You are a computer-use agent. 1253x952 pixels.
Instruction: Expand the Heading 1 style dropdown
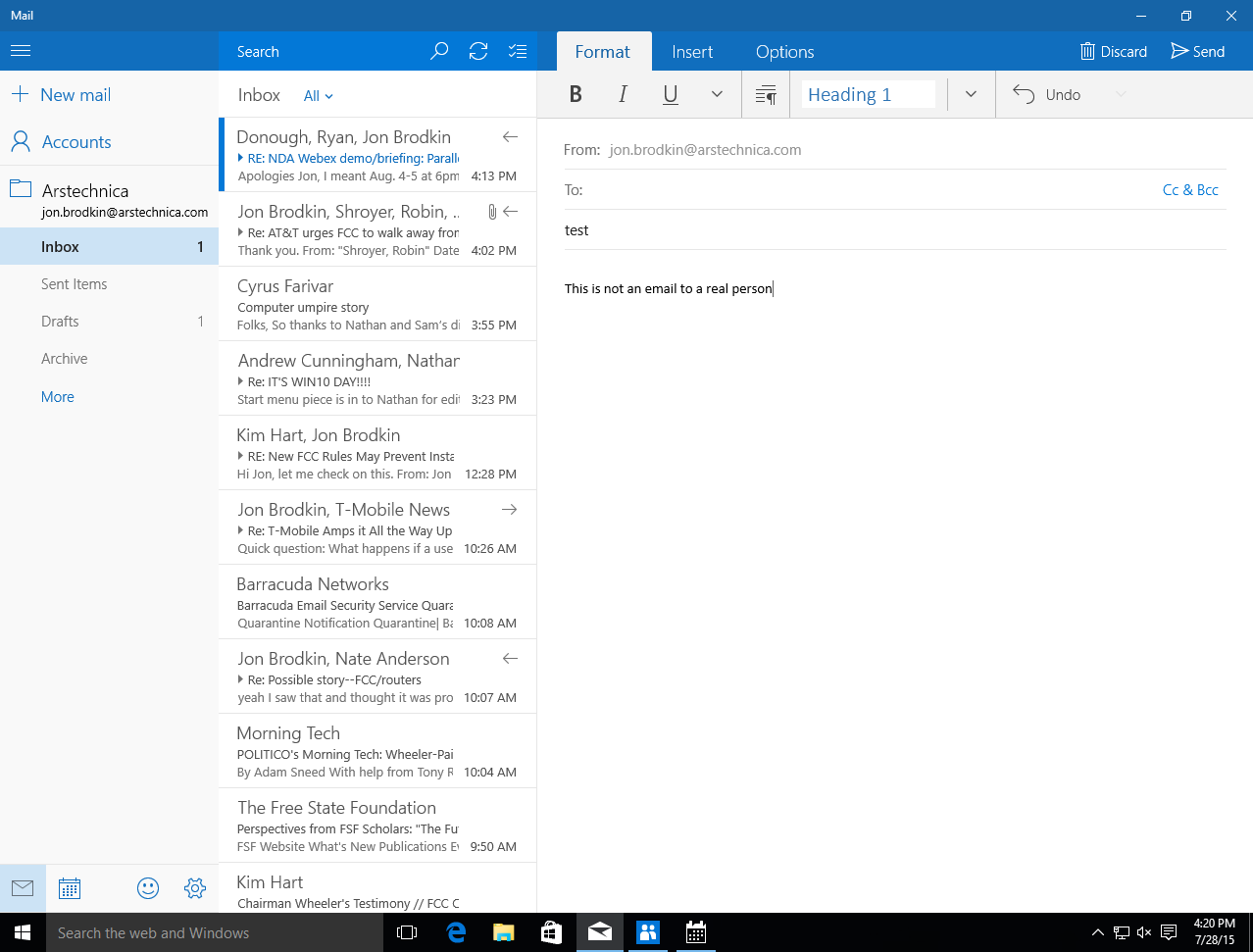pyautogui.click(x=970, y=93)
